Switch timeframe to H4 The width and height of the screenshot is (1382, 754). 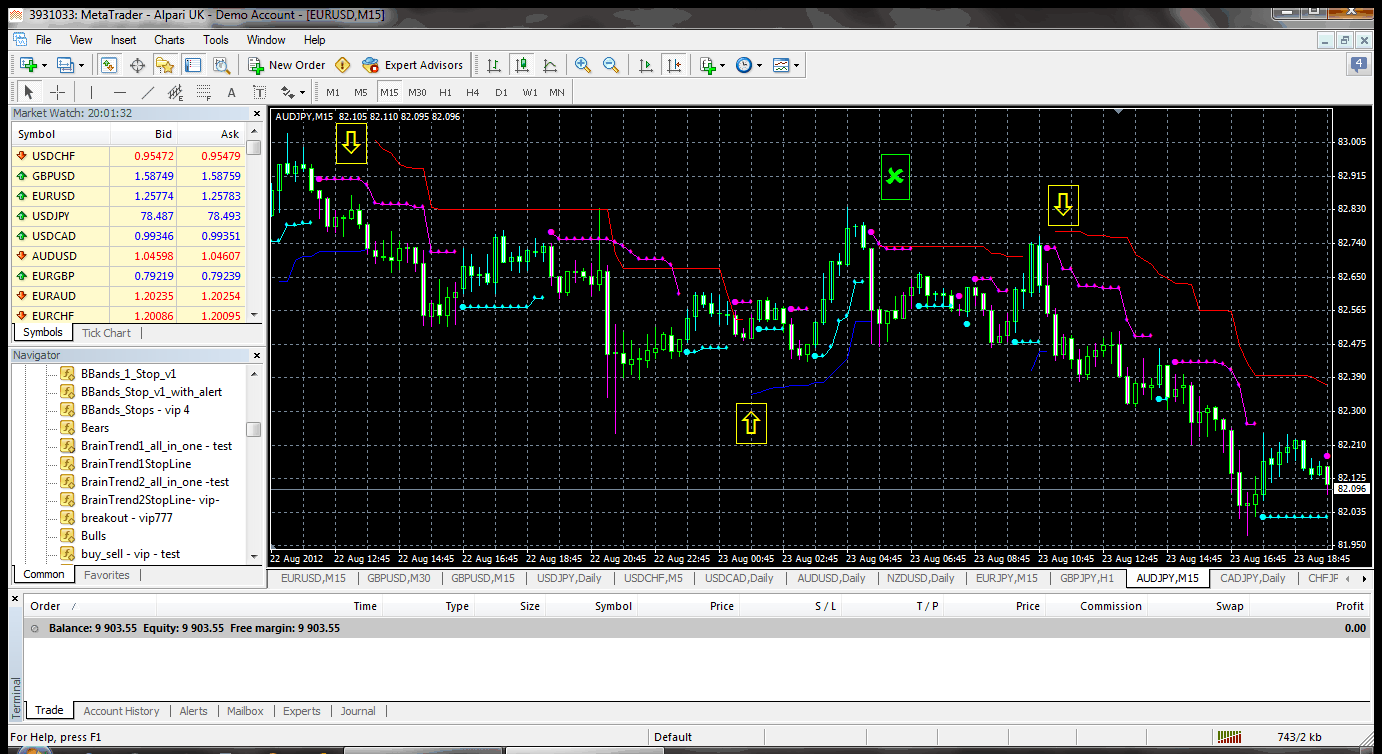click(x=473, y=92)
